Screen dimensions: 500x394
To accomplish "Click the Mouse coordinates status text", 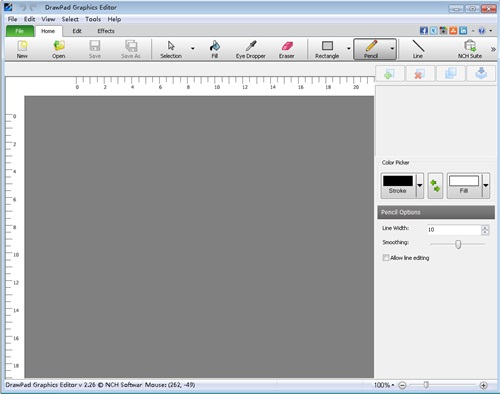I will (170, 385).
